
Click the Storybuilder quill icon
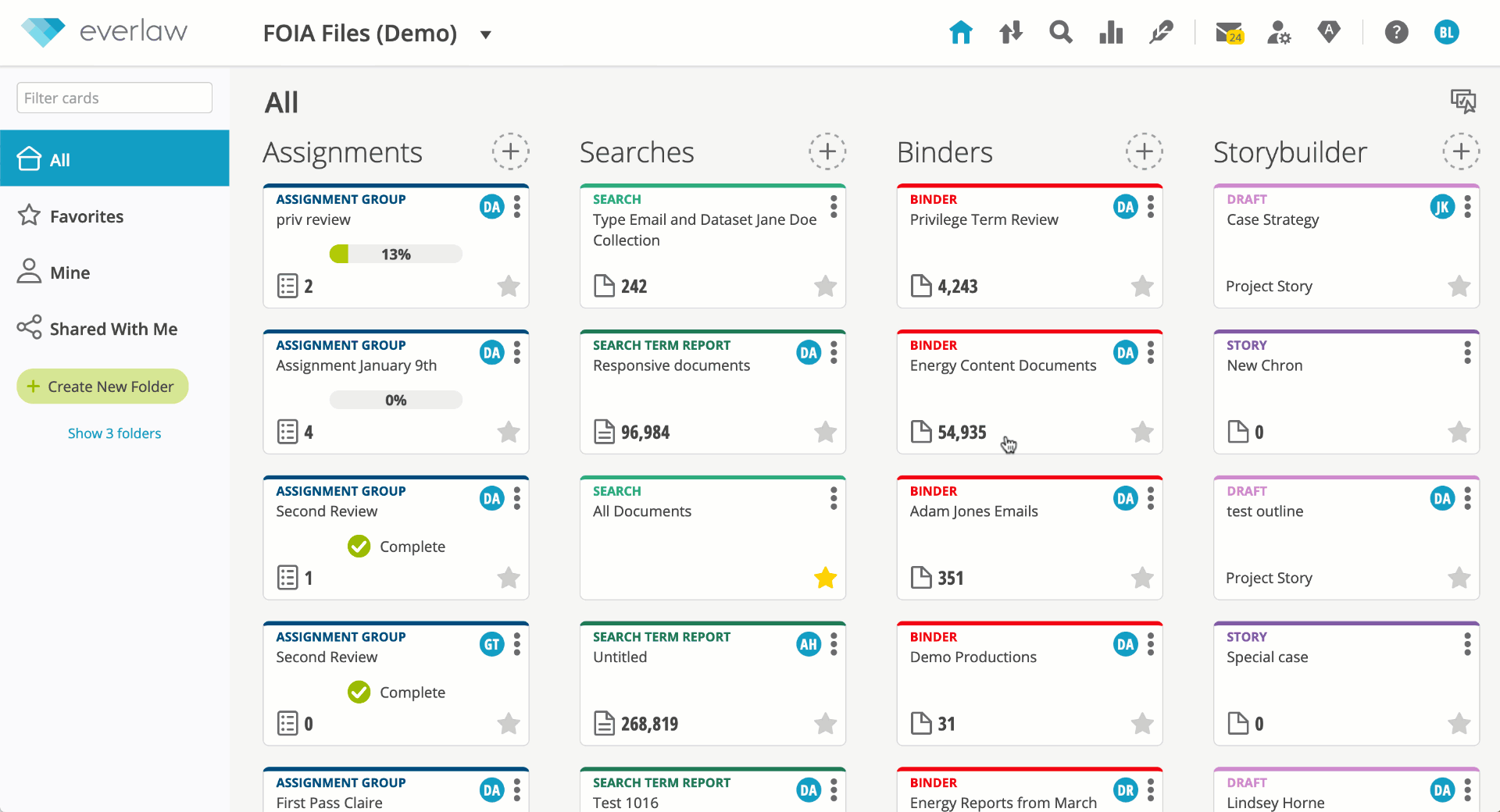(1160, 32)
